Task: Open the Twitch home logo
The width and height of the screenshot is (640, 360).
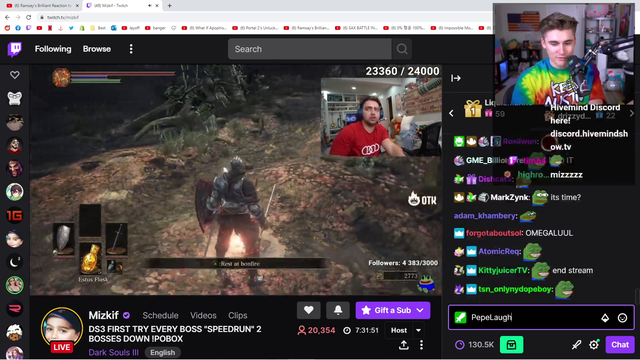Action: [x=15, y=49]
